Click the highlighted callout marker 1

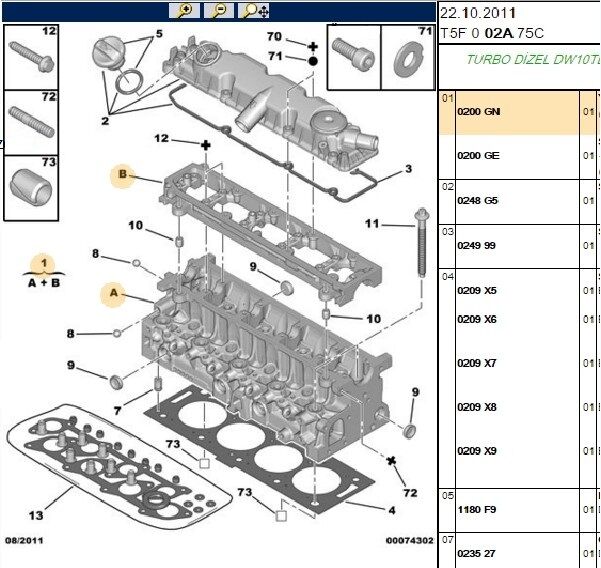pyautogui.click(x=43, y=264)
